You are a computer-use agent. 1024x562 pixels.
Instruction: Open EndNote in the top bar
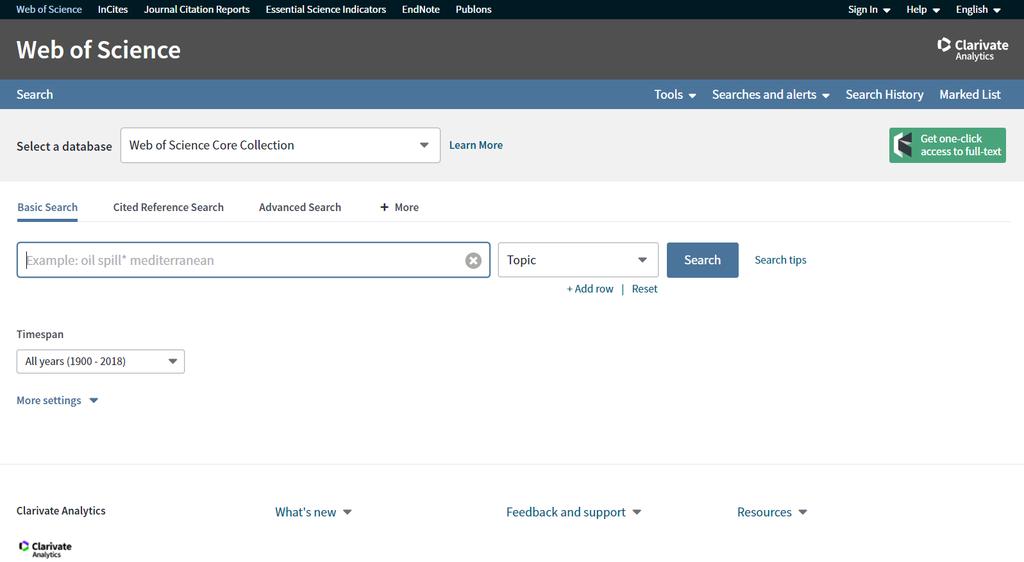(x=421, y=9)
